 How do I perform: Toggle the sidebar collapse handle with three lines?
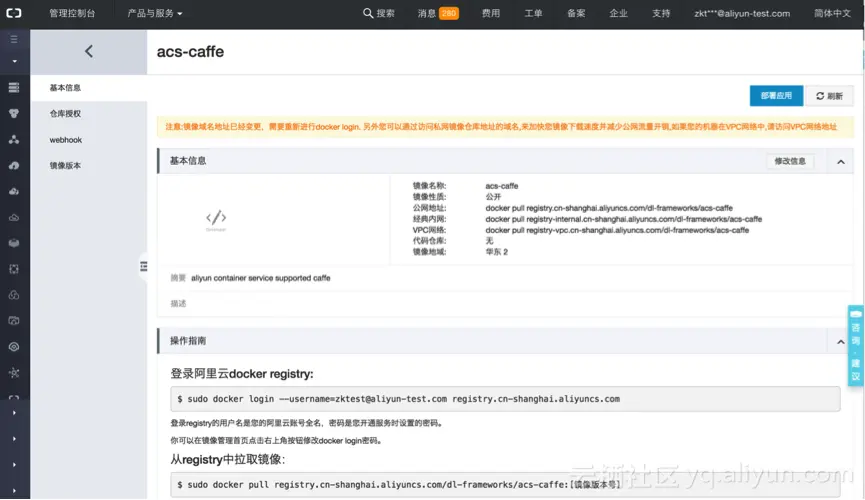point(143,267)
